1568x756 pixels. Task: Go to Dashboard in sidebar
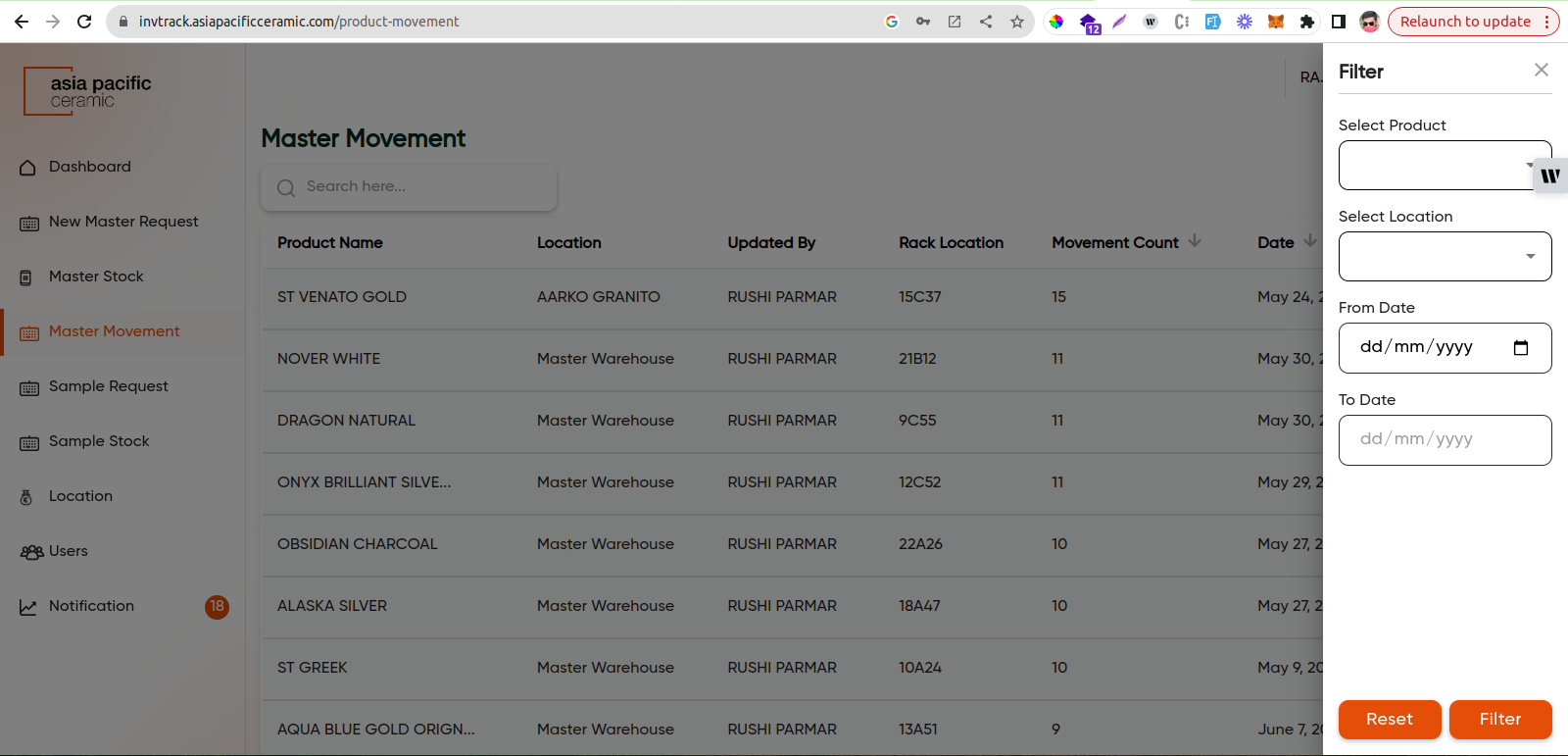tap(89, 167)
